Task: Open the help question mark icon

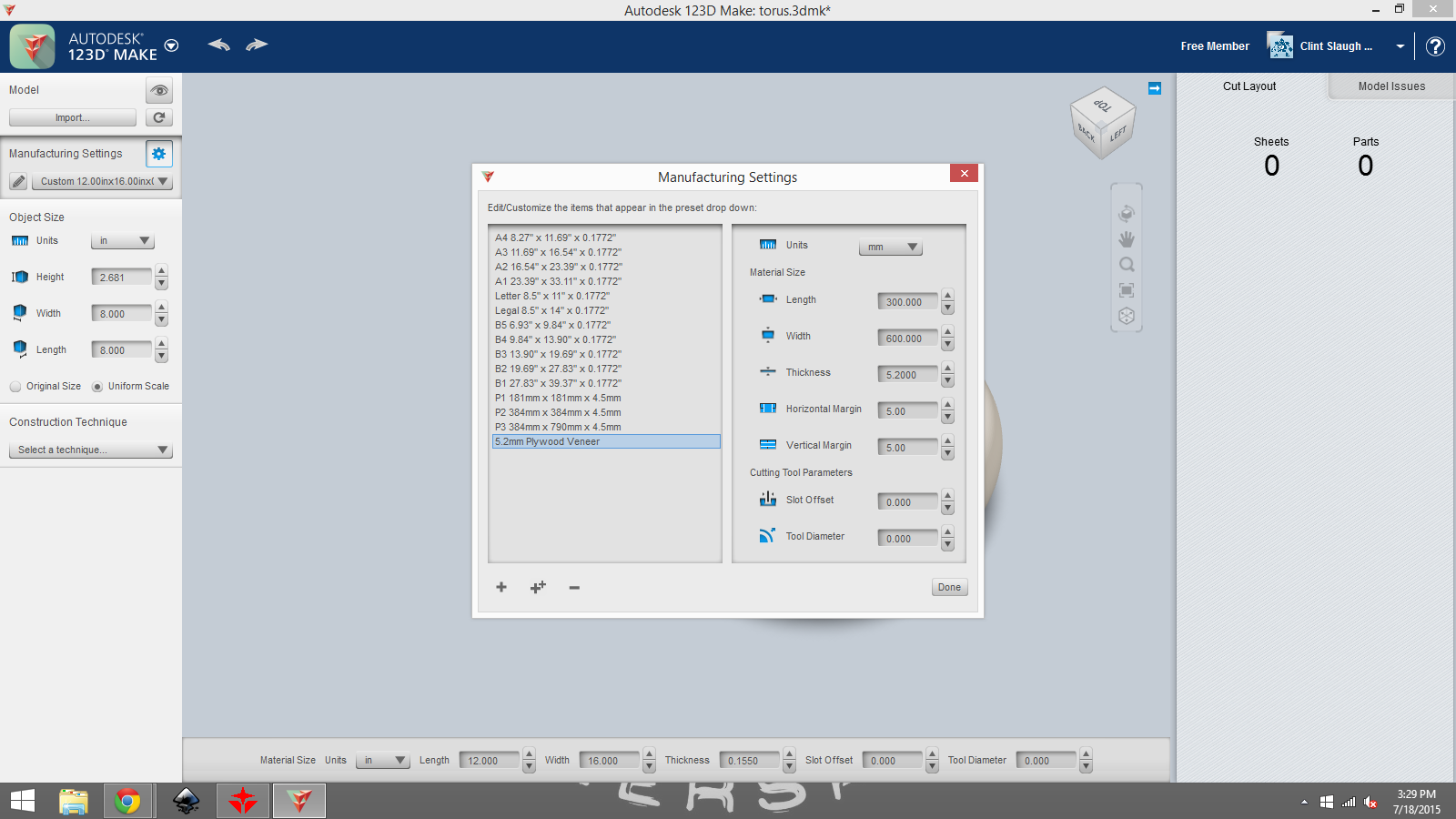Action: [x=1435, y=46]
